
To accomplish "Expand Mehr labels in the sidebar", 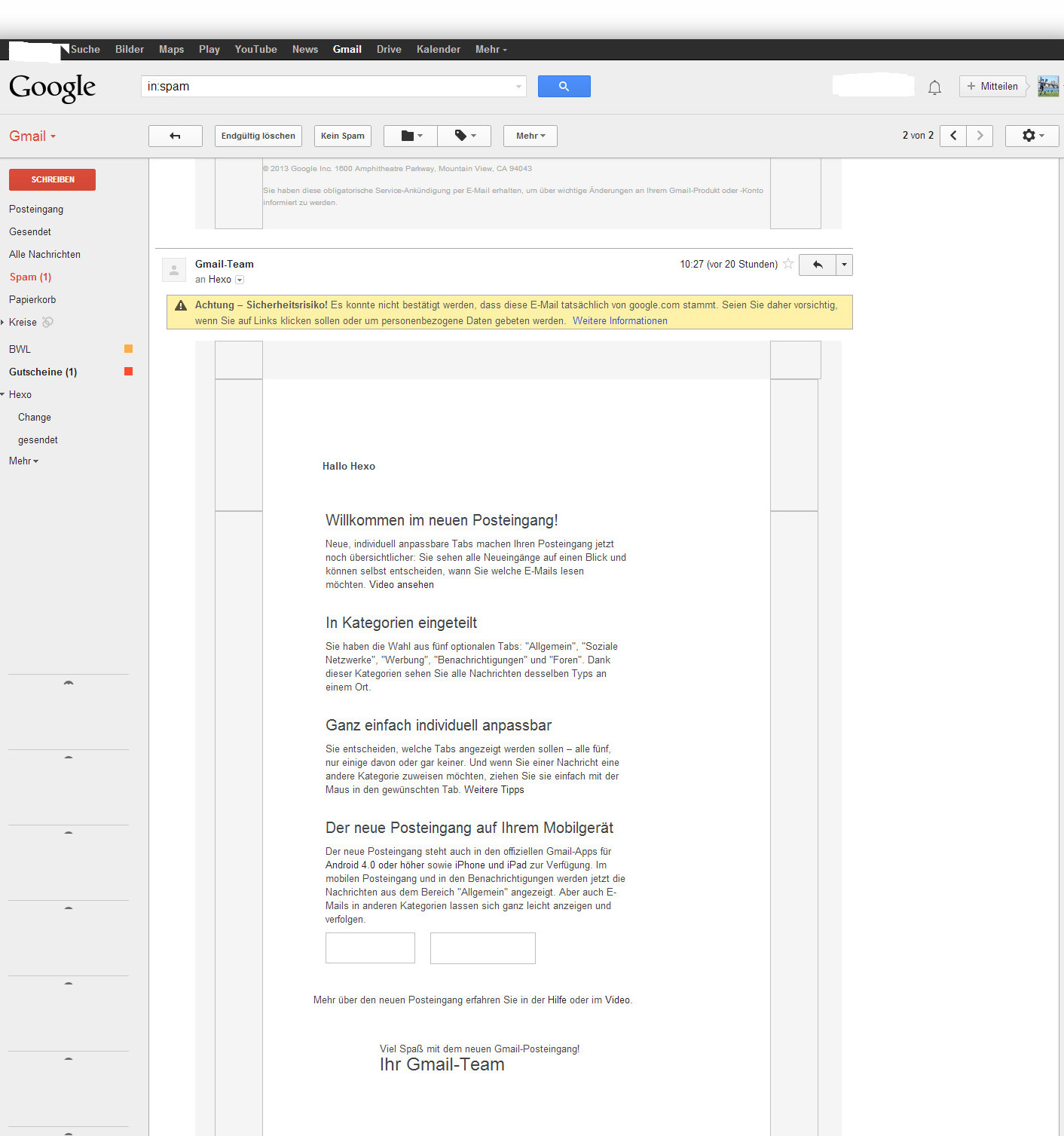I will click(24, 461).
